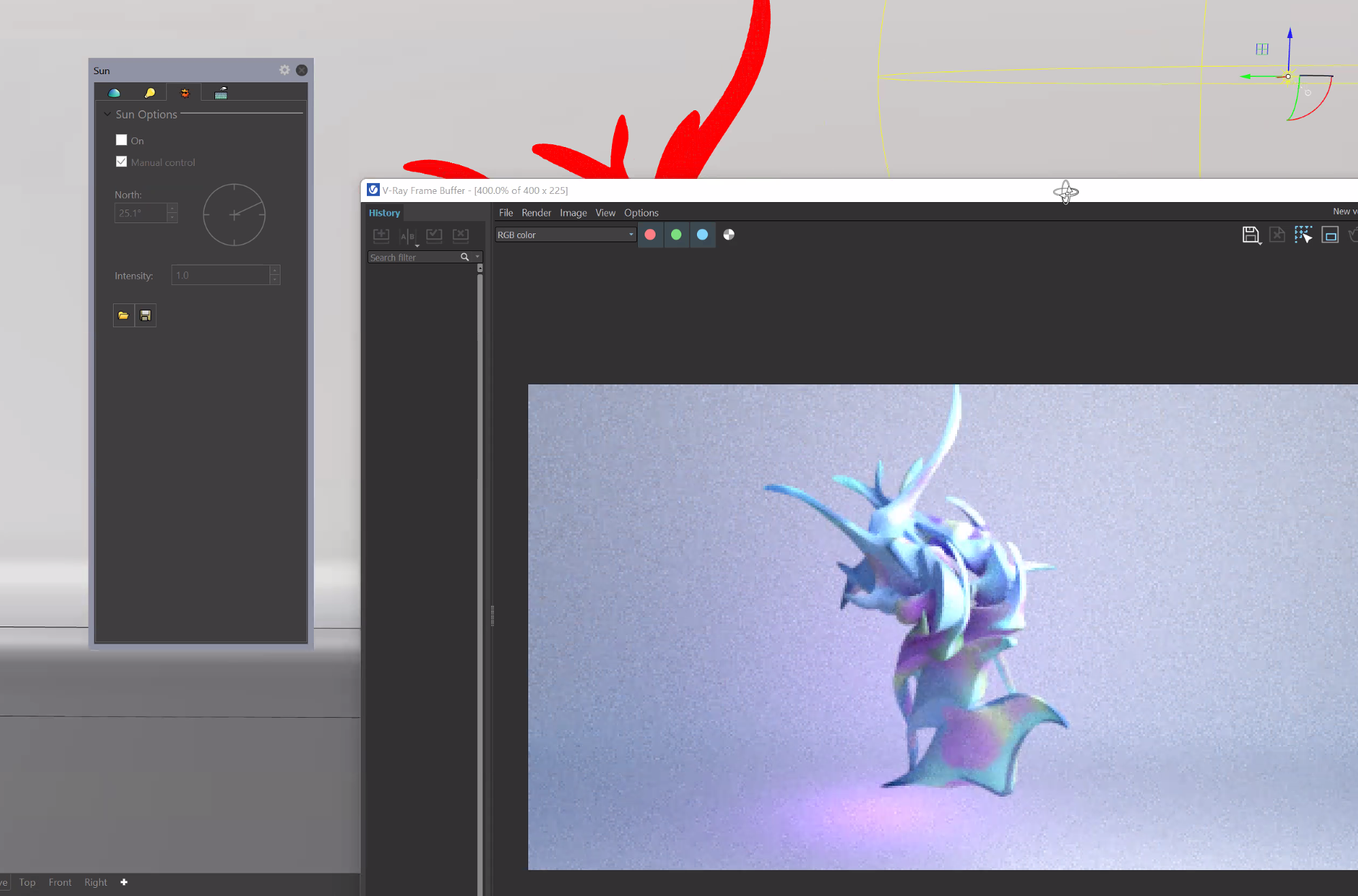The width and height of the screenshot is (1358, 896).
Task: Select the History tab
Action: click(384, 213)
